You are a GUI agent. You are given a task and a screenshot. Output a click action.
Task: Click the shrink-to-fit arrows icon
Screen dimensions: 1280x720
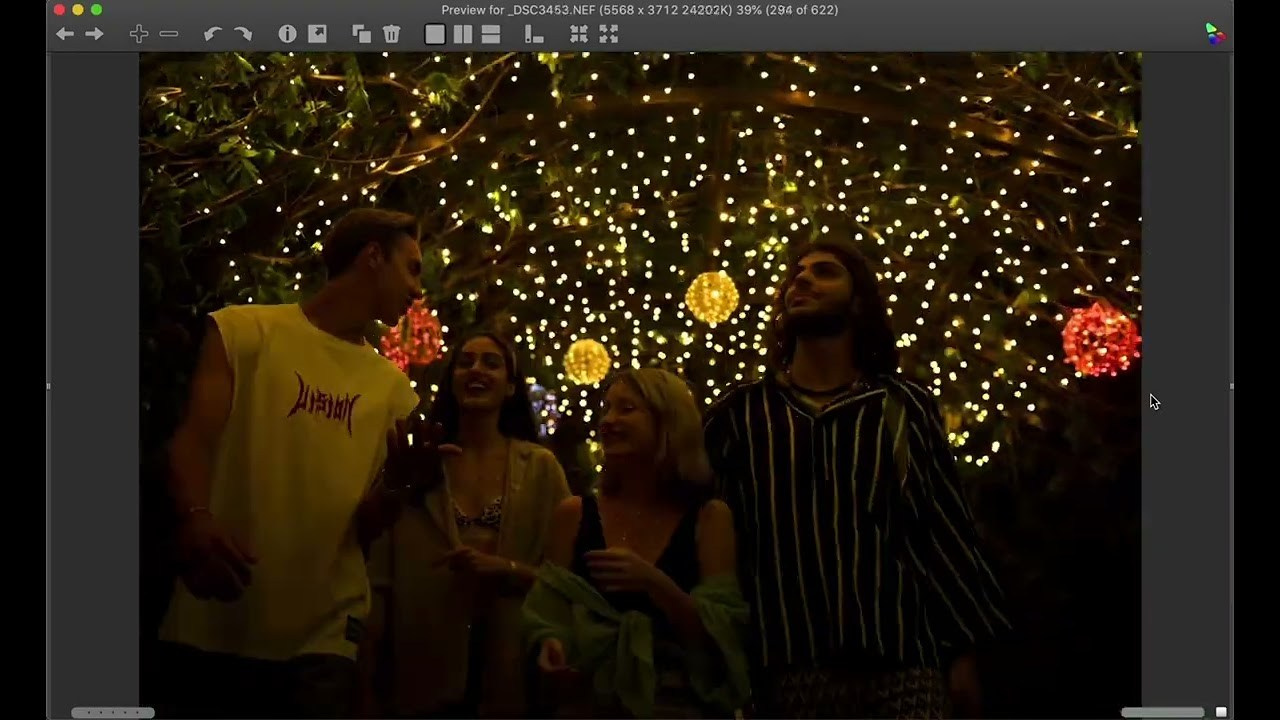click(579, 34)
